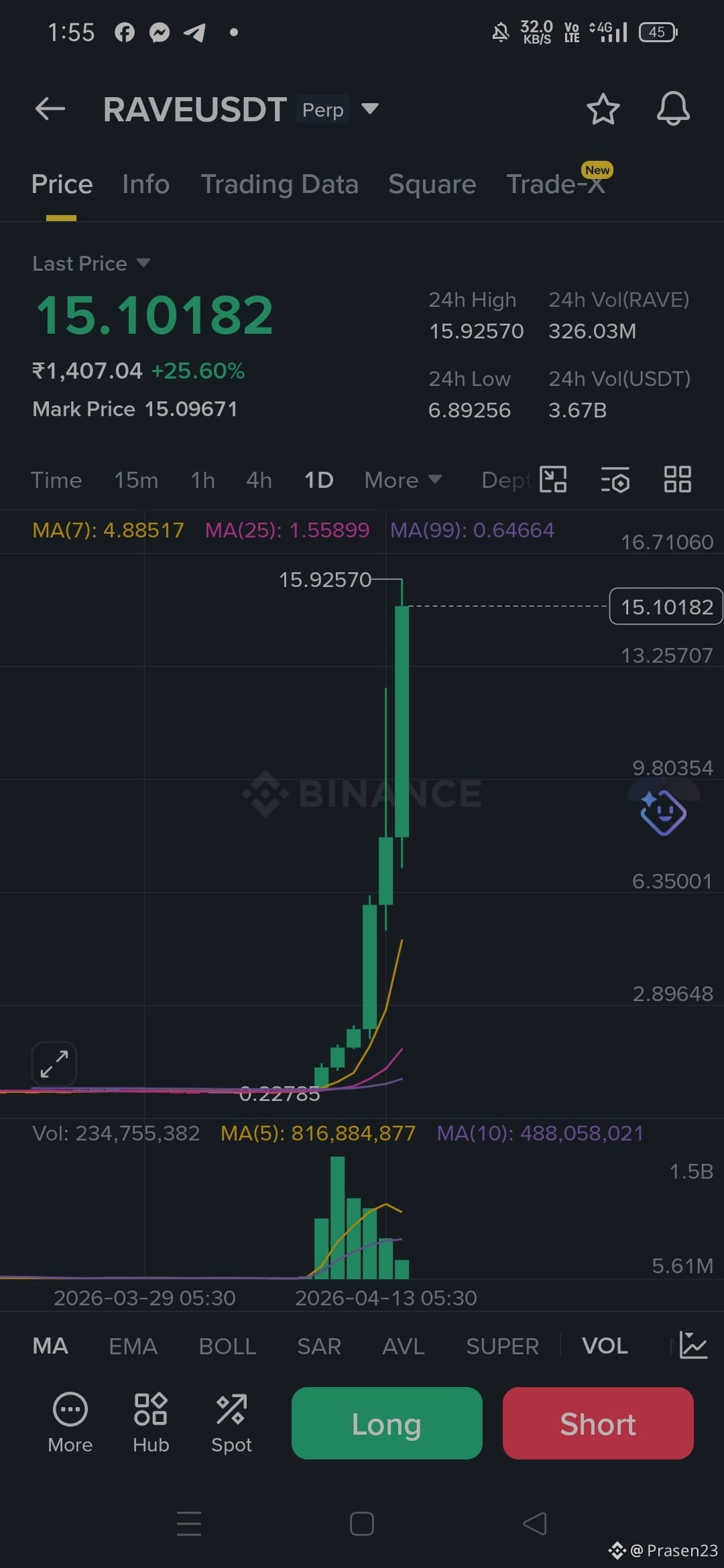Tap the 24h High value 15.92570
The width and height of the screenshot is (724, 1568).
pyautogui.click(x=476, y=331)
